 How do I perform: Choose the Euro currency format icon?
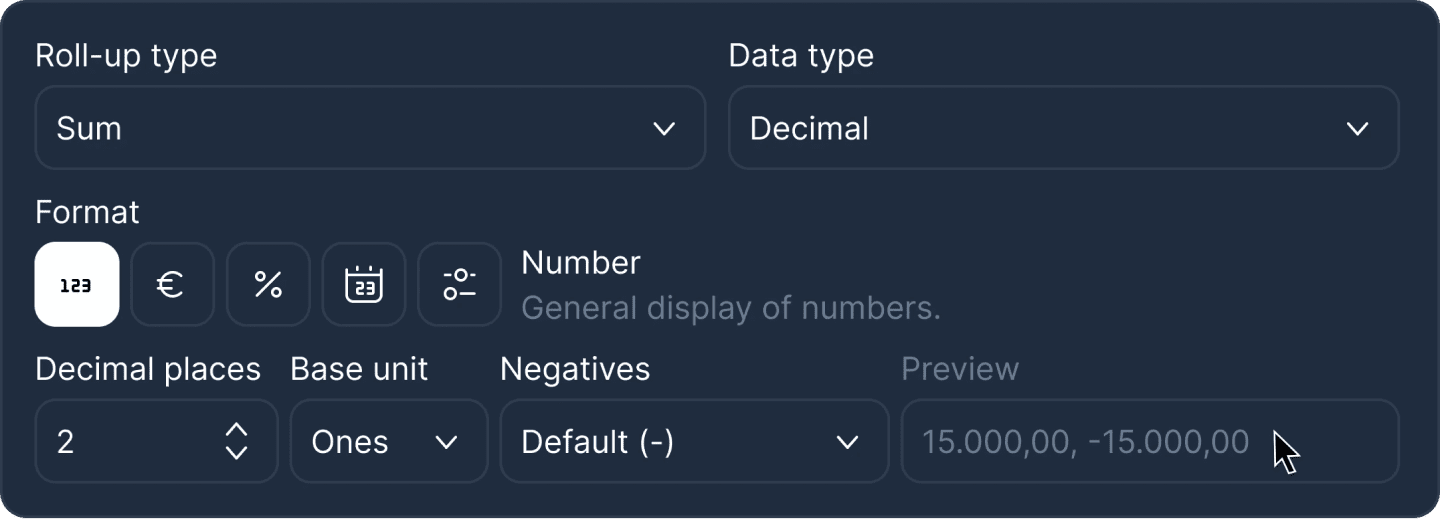tap(172, 285)
